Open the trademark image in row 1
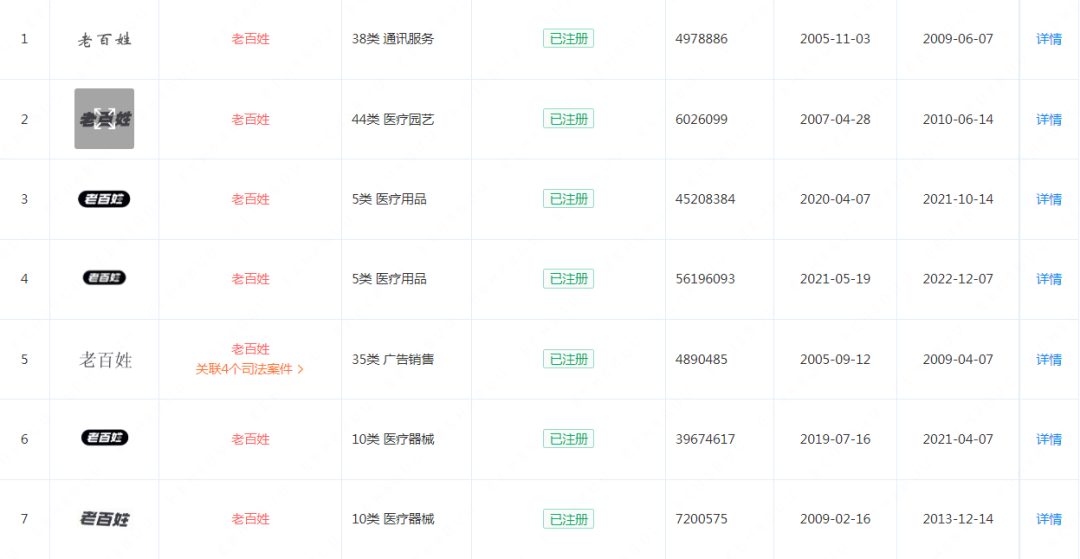Image resolution: width=1080 pixels, height=559 pixels. pyautogui.click(x=104, y=39)
